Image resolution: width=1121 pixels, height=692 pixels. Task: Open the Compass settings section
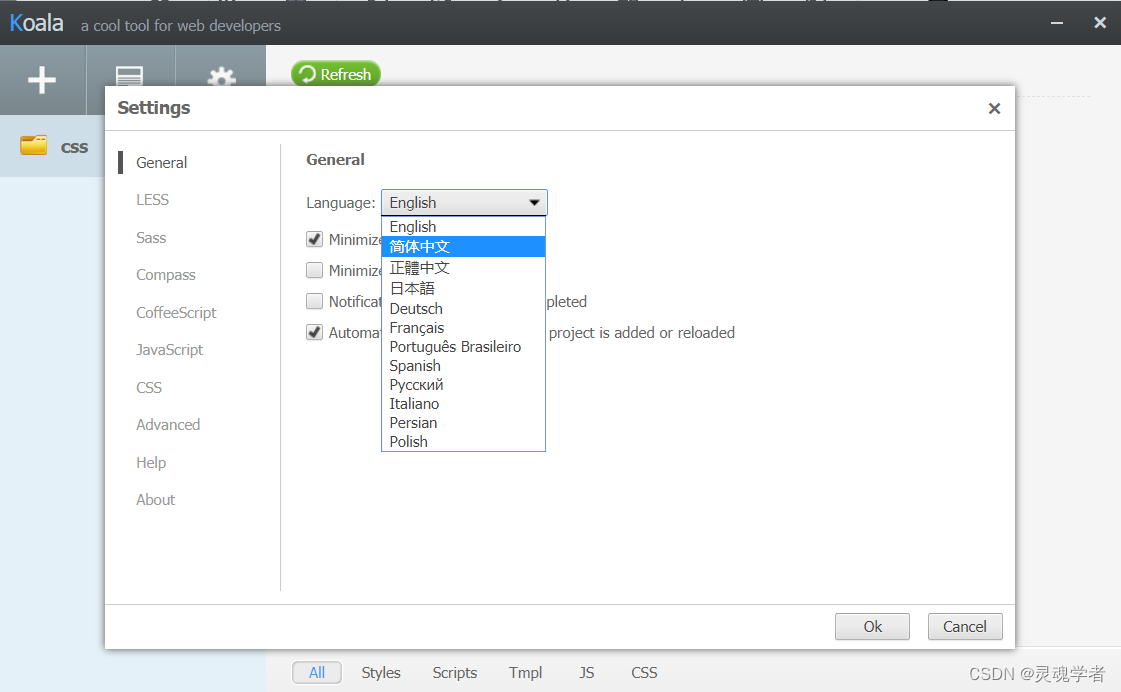point(166,275)
